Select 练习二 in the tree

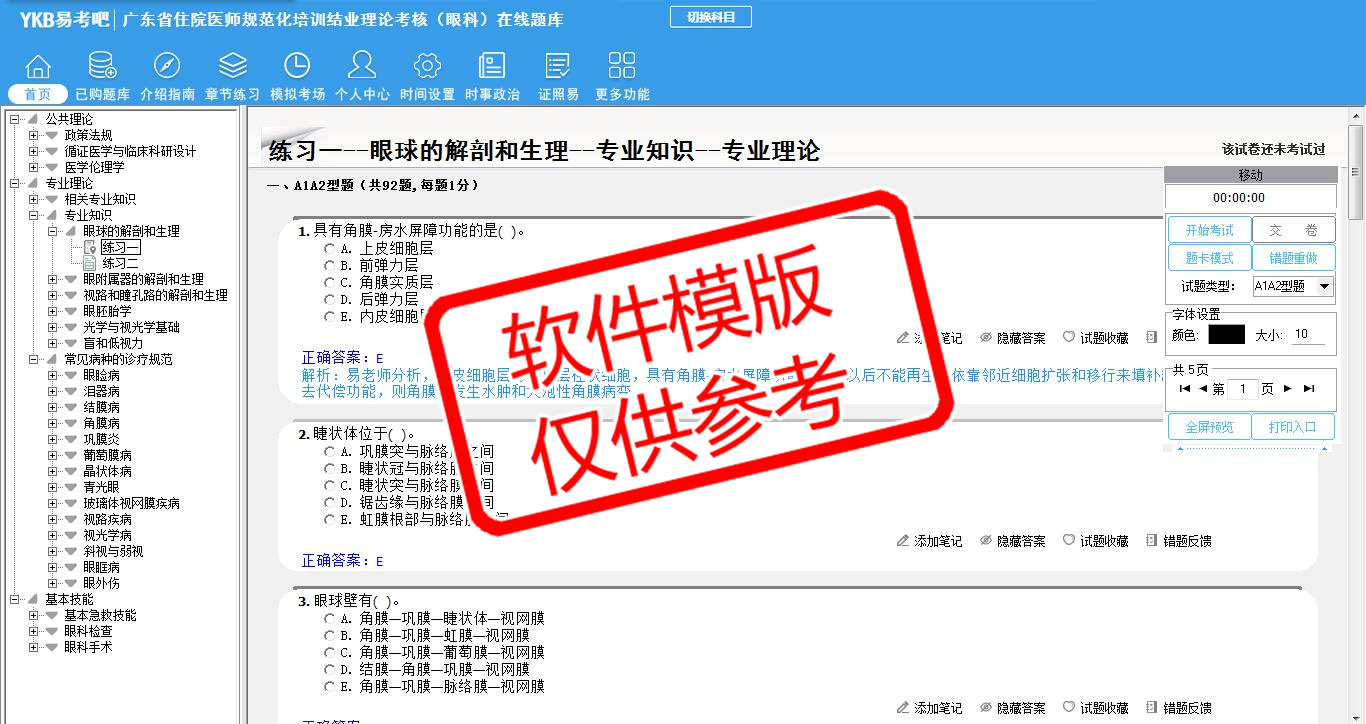[120, 263]
